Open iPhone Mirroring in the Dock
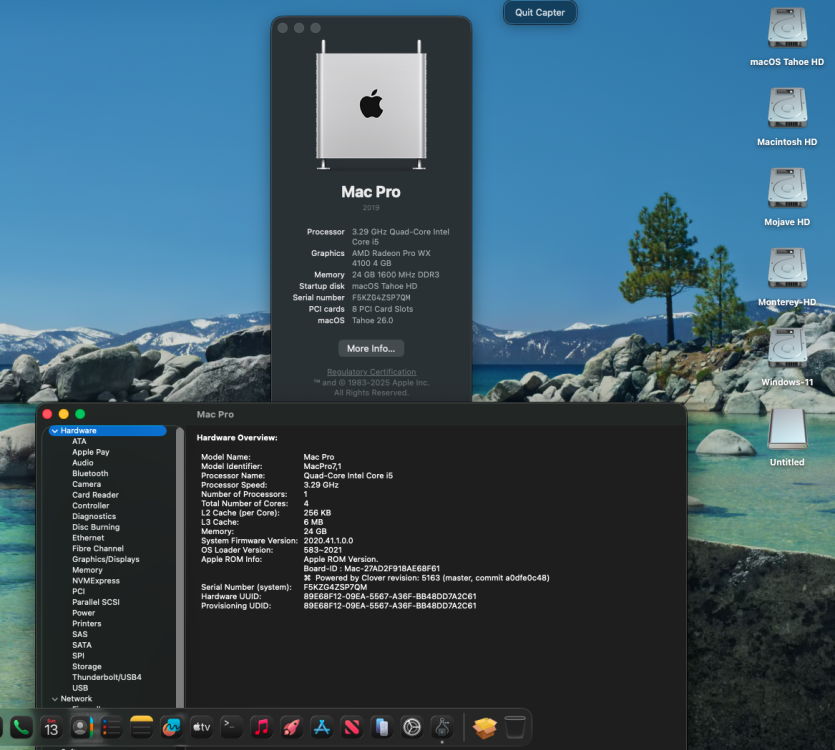835x750 pixels. [382, 727]
